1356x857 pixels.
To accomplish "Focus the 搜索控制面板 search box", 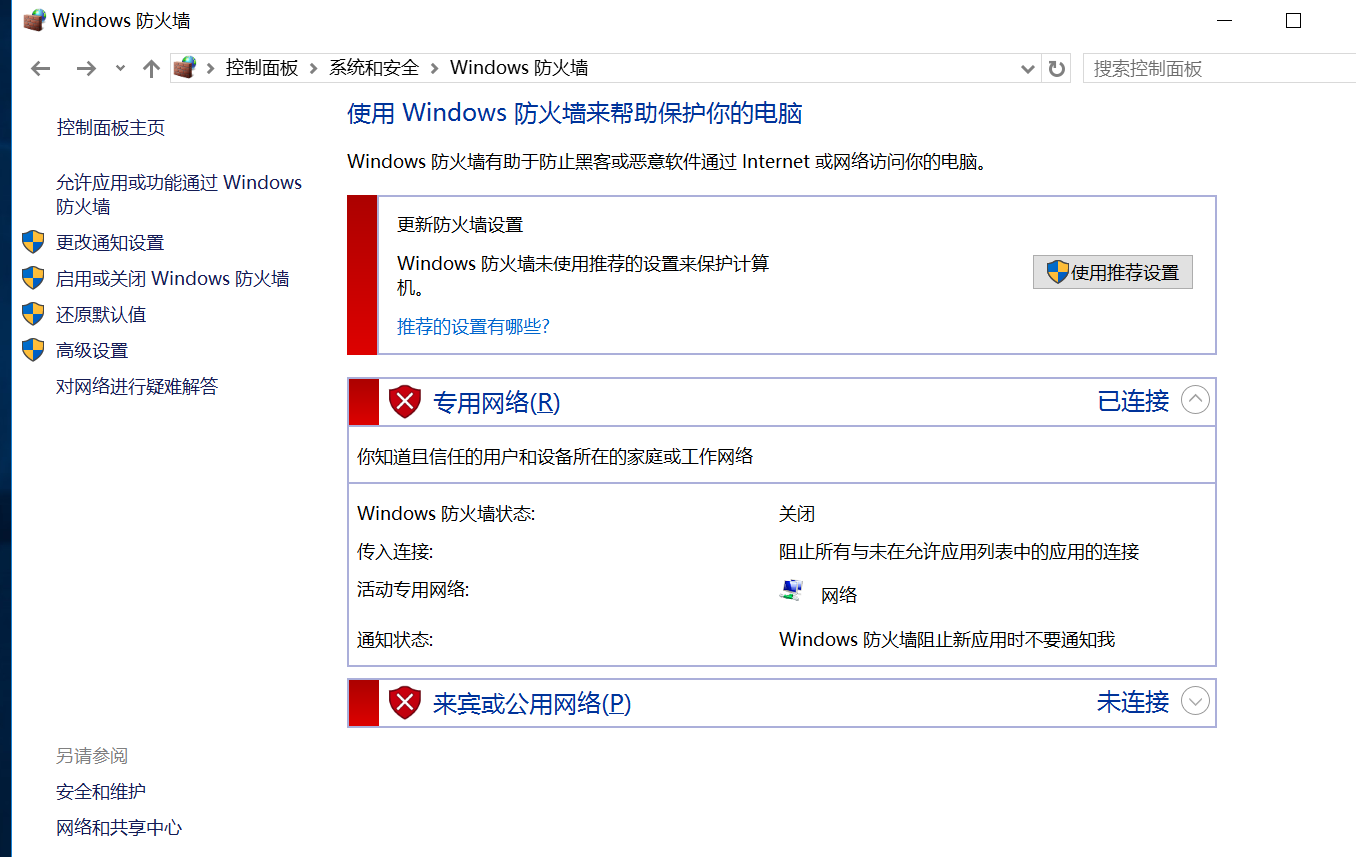I will (1219, 68).
